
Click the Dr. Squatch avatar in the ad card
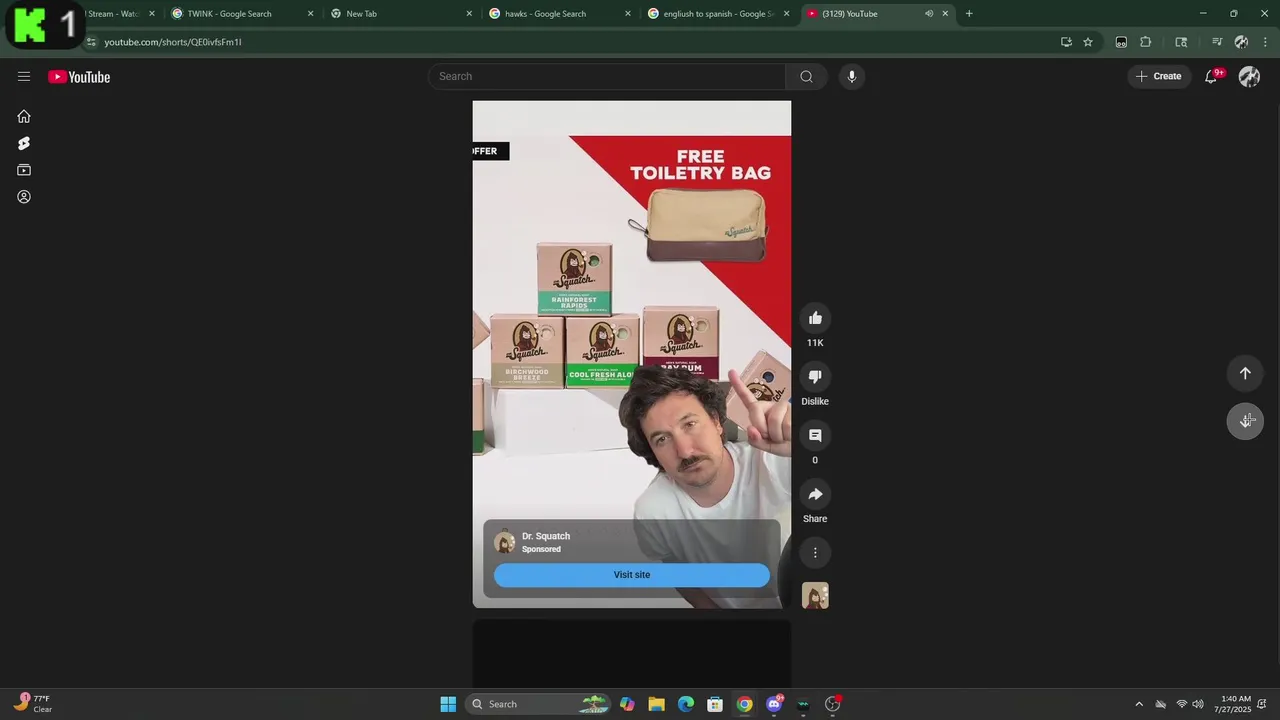tap(505, 542)
